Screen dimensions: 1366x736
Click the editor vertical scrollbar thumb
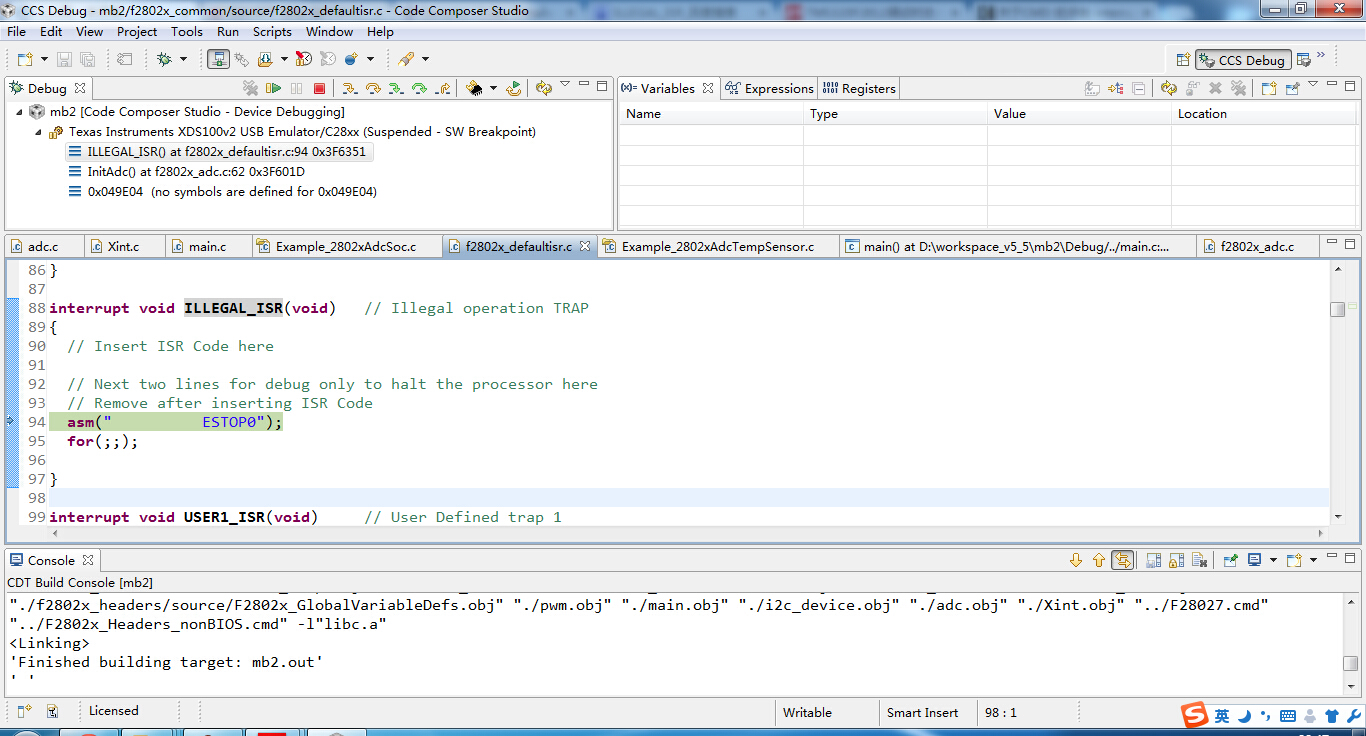(1337, 309)
